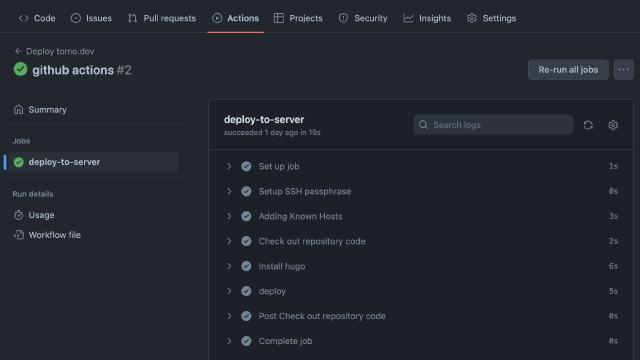The image size is (640, 360).
Task: Click the 'succeeded 1 day ago in 19s' text
Action: (x=272, y=132)
